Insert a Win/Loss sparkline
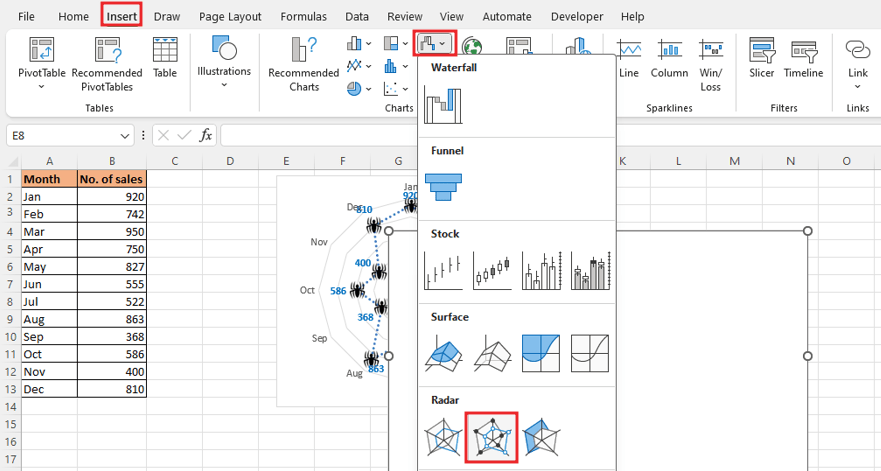The image size is (881, 471). 710,65
